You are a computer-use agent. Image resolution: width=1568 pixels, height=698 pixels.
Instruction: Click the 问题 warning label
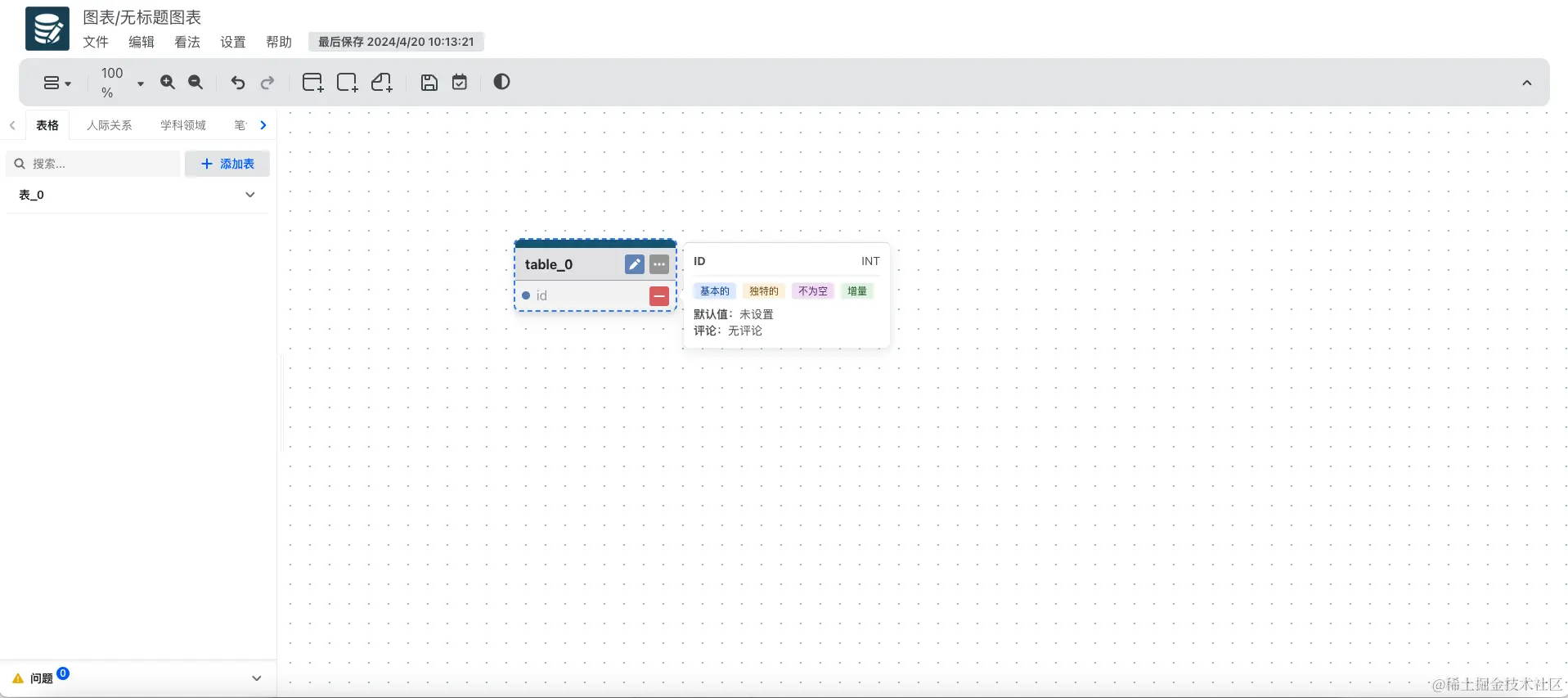pos(41,678)
